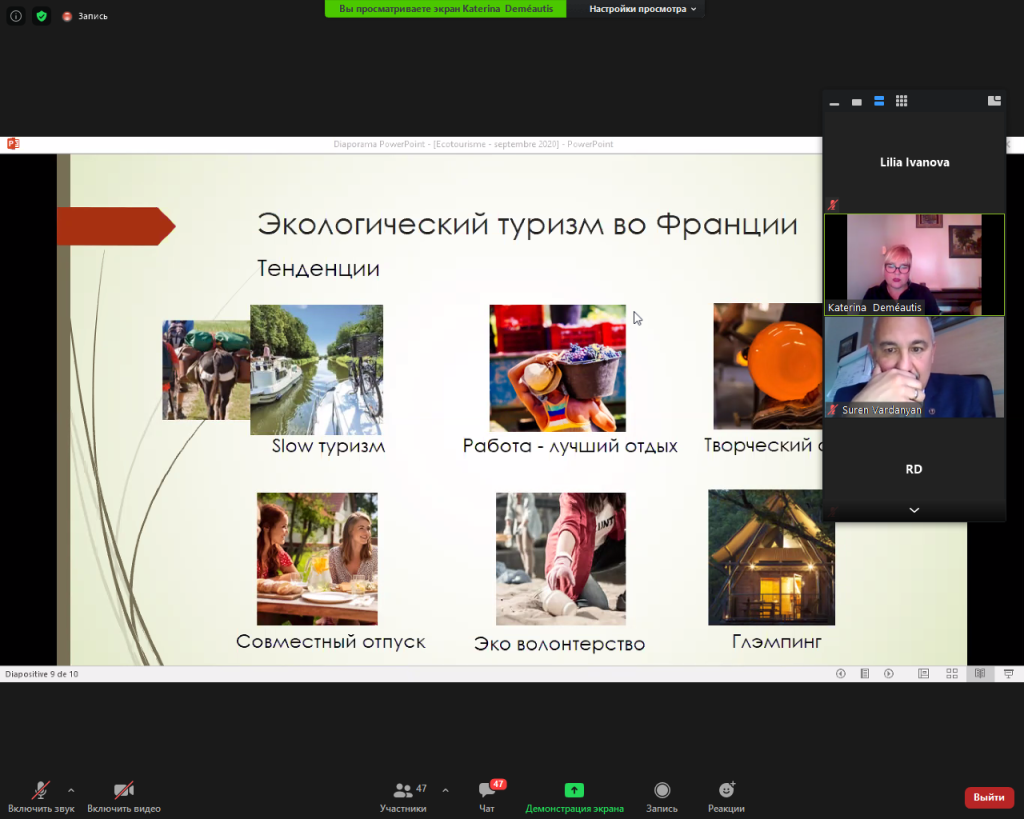Turn on camera with Включить видео
This screenshot has width=1024, height=819.
pos(123,796)
